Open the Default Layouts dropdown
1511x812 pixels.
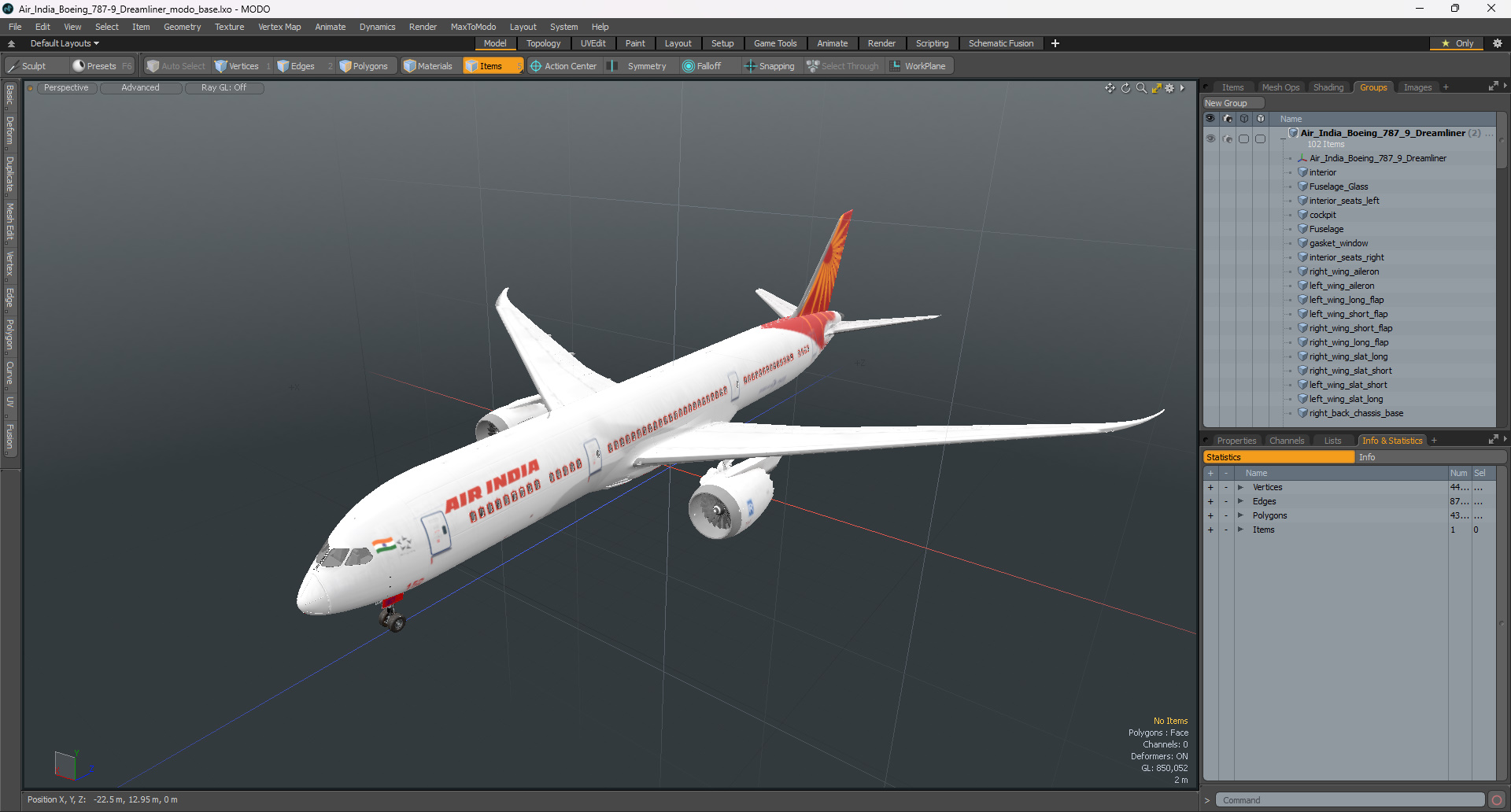pyautogui.click(x=65, y=43)
